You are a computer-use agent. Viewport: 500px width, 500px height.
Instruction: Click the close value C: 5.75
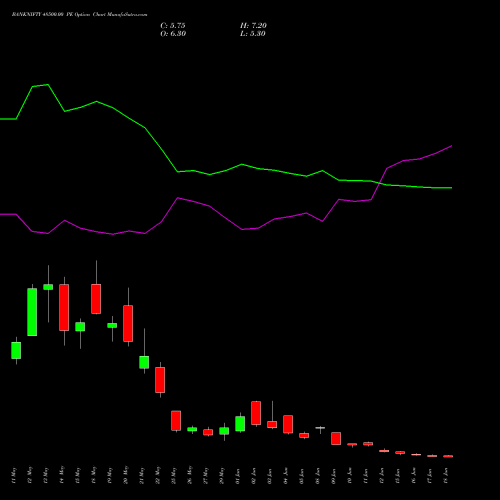173,26
